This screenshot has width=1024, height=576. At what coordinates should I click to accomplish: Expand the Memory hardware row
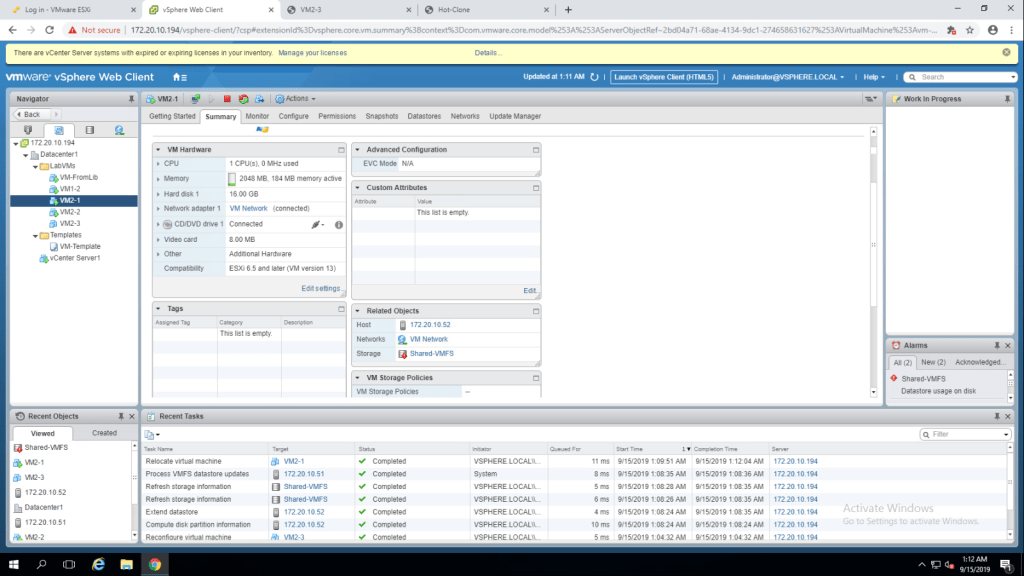coord(159,178)
